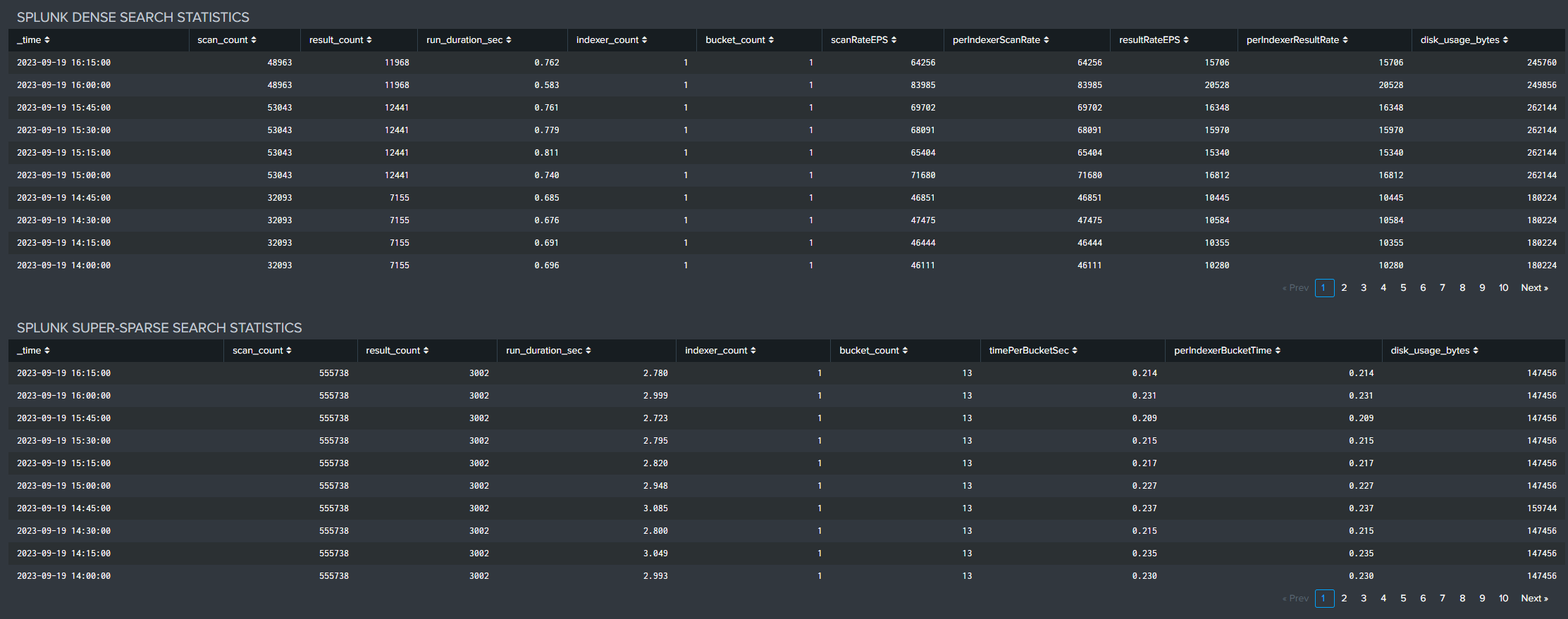Go to page 2 of super-sparse search statistics
The width and height of the screenshot is (1568, 619).
1345,599
